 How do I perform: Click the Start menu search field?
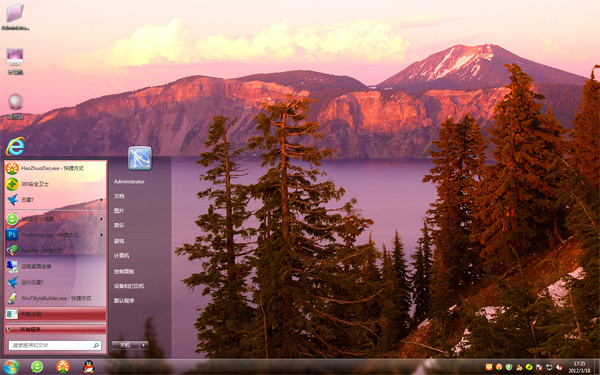55,346
